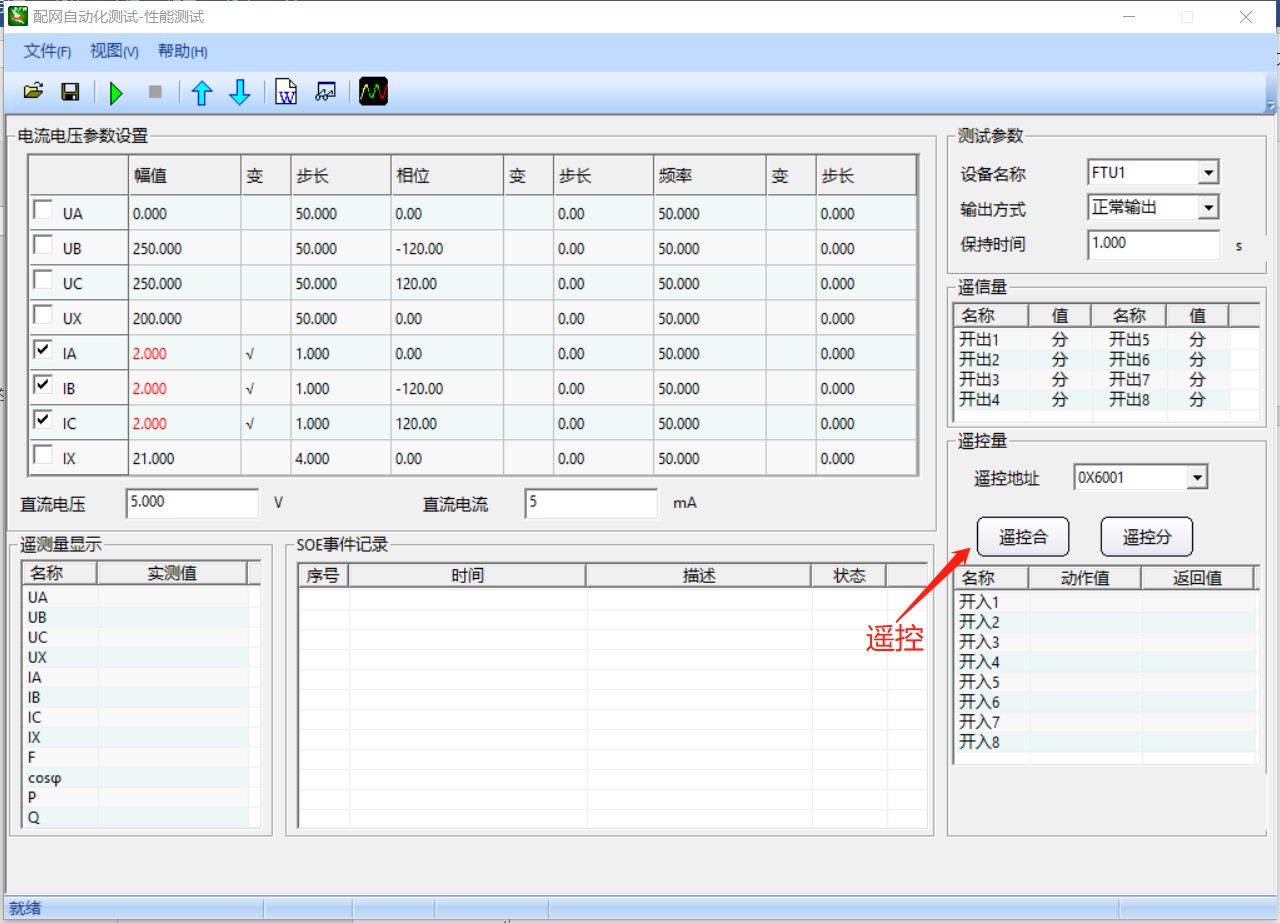Enable the UA channel checkbox

coord(44,211)
